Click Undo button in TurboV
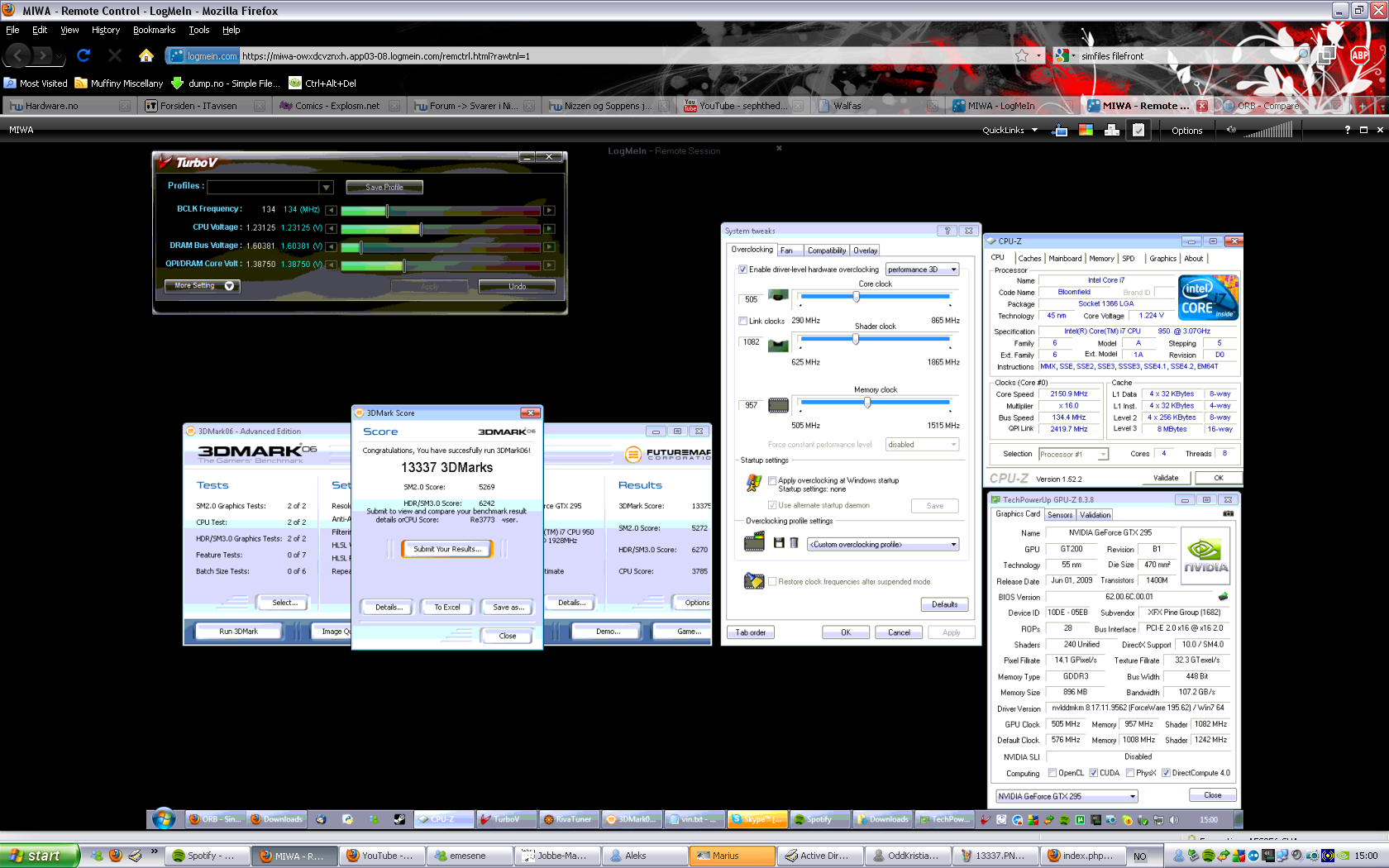 click(x=517, y=286)
